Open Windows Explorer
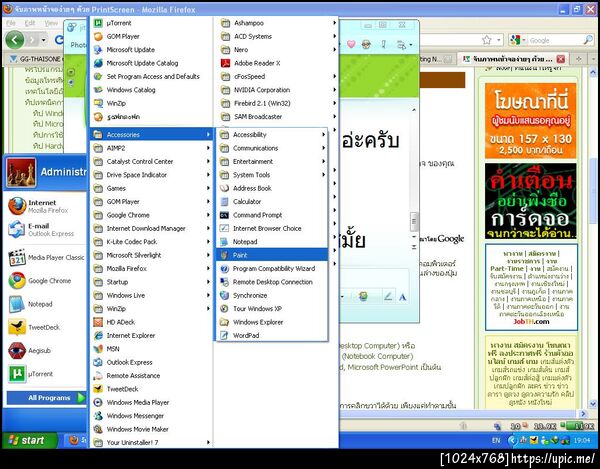The width and height of the screenshot is (600, 469). 272,322
